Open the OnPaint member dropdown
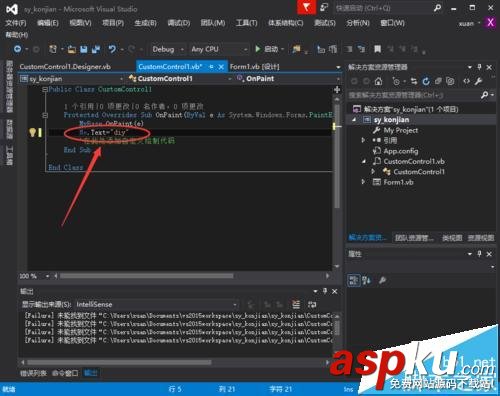 288,79
